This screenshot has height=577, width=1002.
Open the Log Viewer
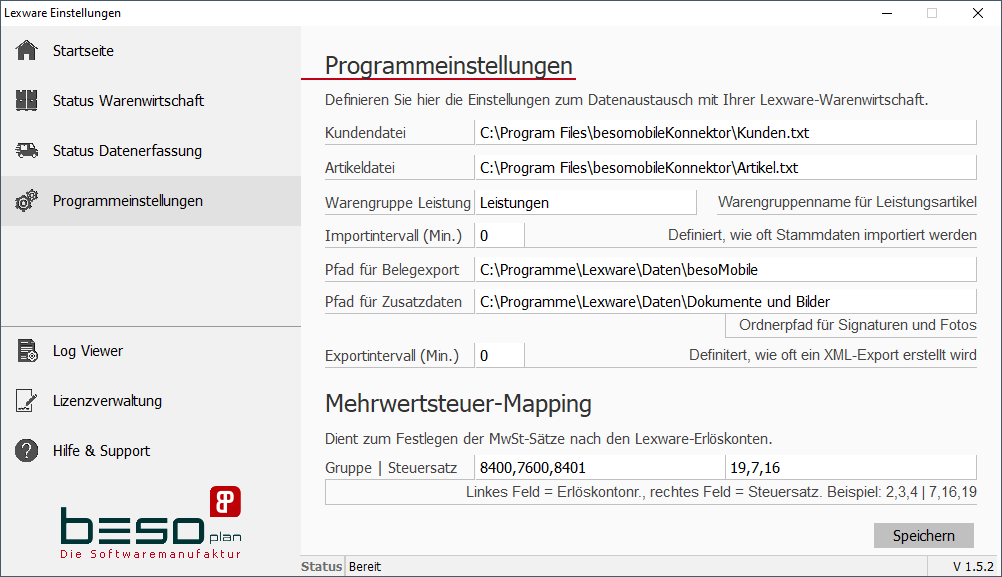(x=151, y=351)
